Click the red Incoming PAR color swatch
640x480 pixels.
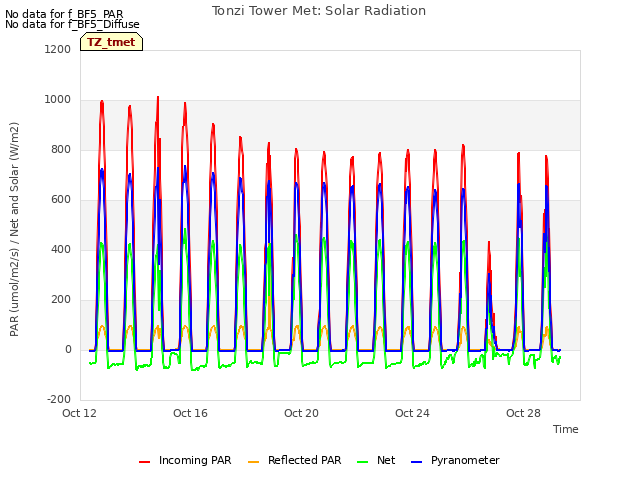click(144, 462)
